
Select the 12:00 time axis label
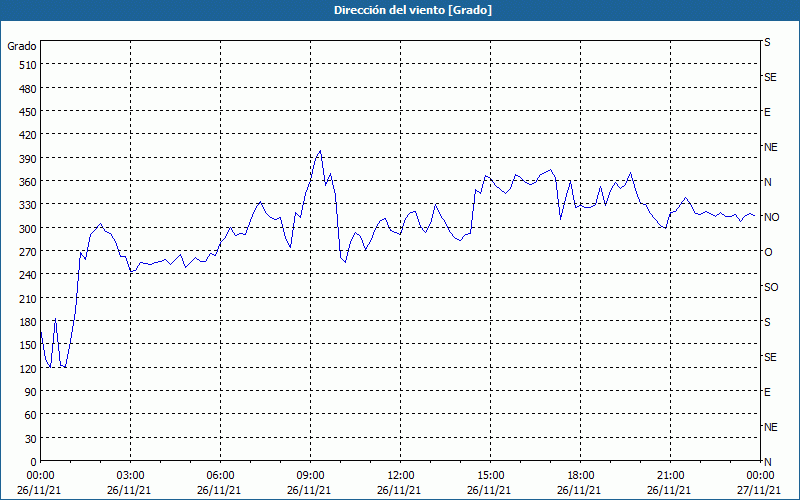(x=401, y=476)
